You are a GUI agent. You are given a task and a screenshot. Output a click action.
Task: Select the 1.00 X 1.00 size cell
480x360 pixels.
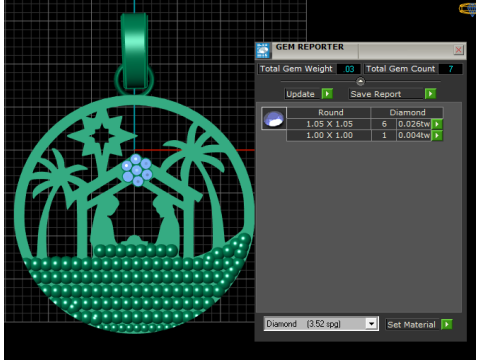tap(329, 135)
